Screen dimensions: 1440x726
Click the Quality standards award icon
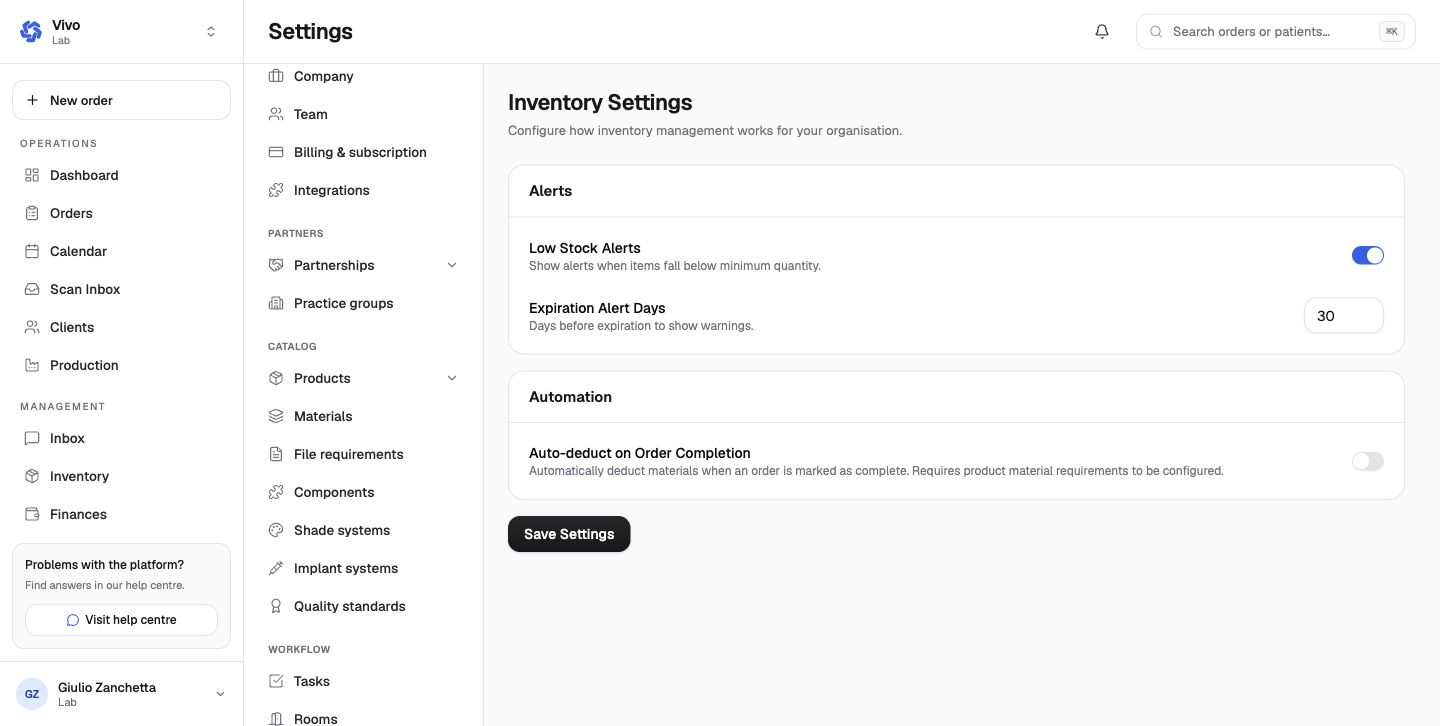(x=276, y=606)
